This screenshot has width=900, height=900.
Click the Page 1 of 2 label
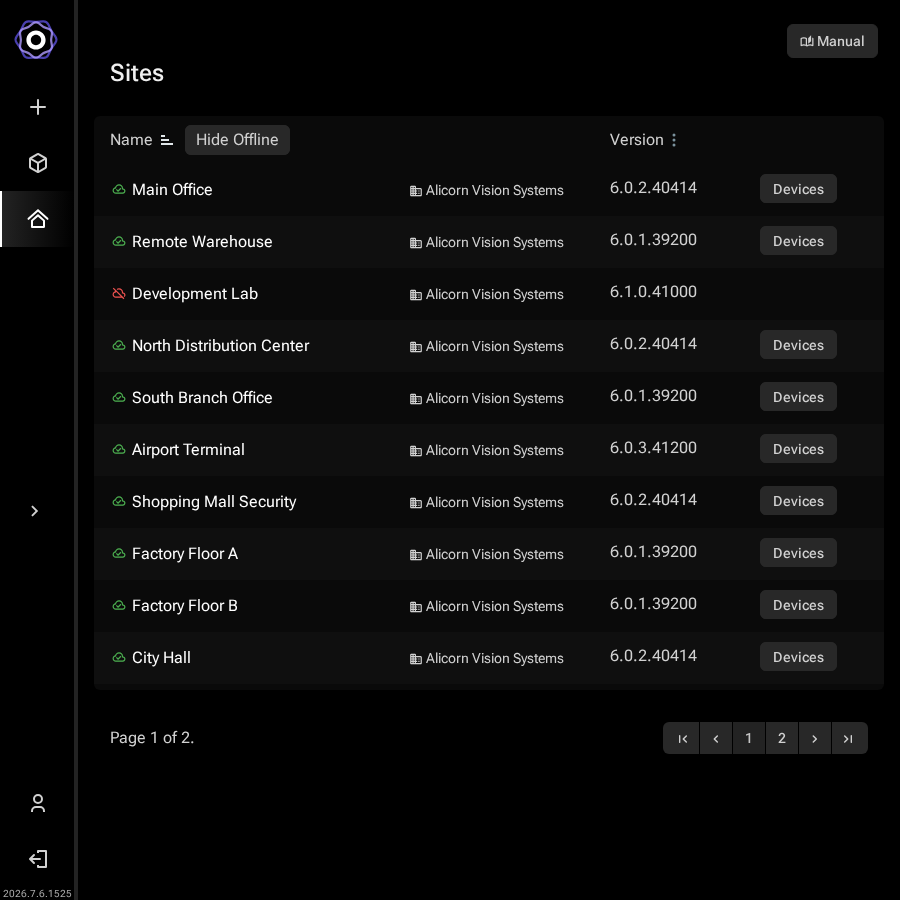(152, 738)
